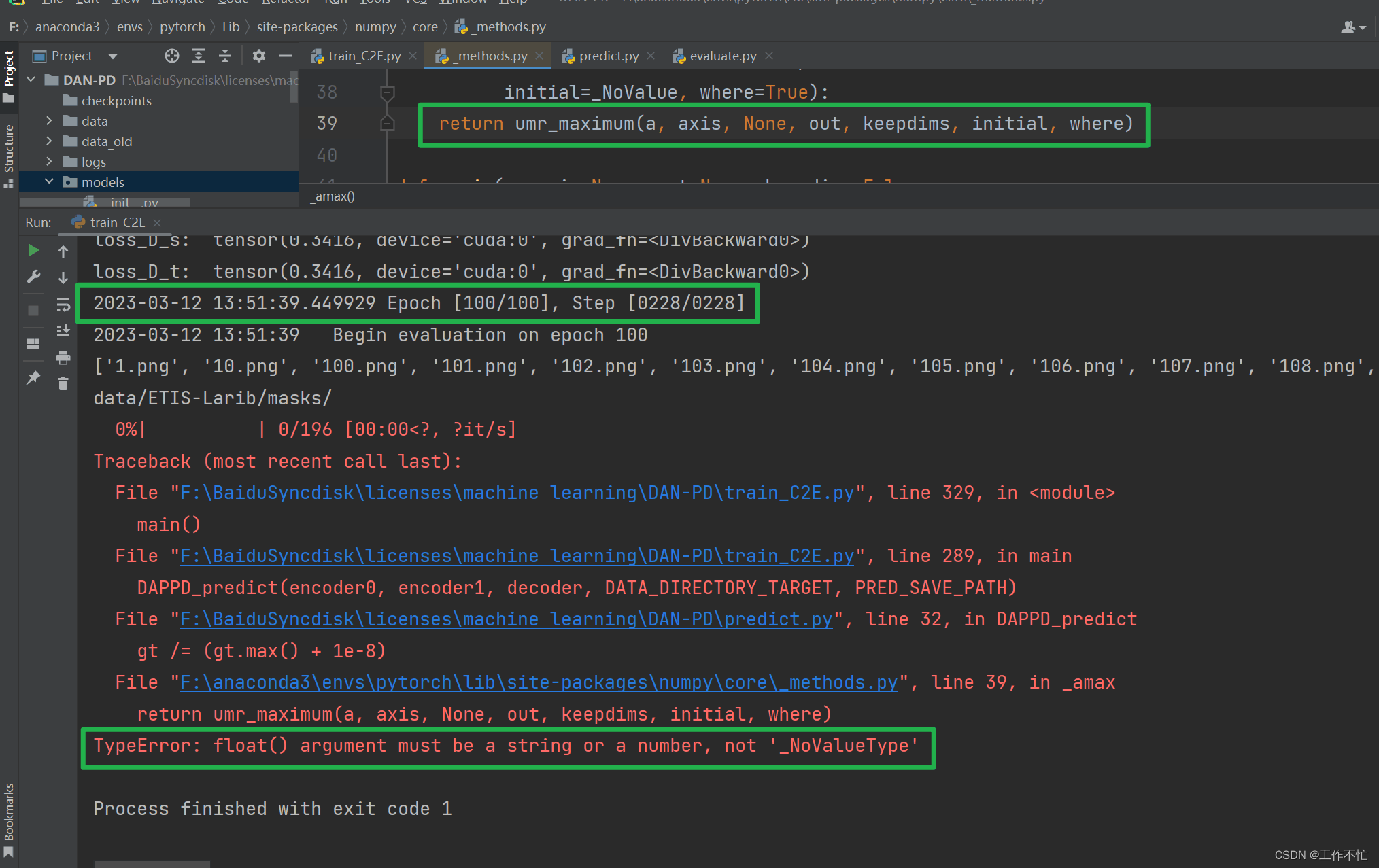This screenshot has width=1379, height=868.
Task: Toggle the pin tab icon in Run panel
Action: (33, 378)
